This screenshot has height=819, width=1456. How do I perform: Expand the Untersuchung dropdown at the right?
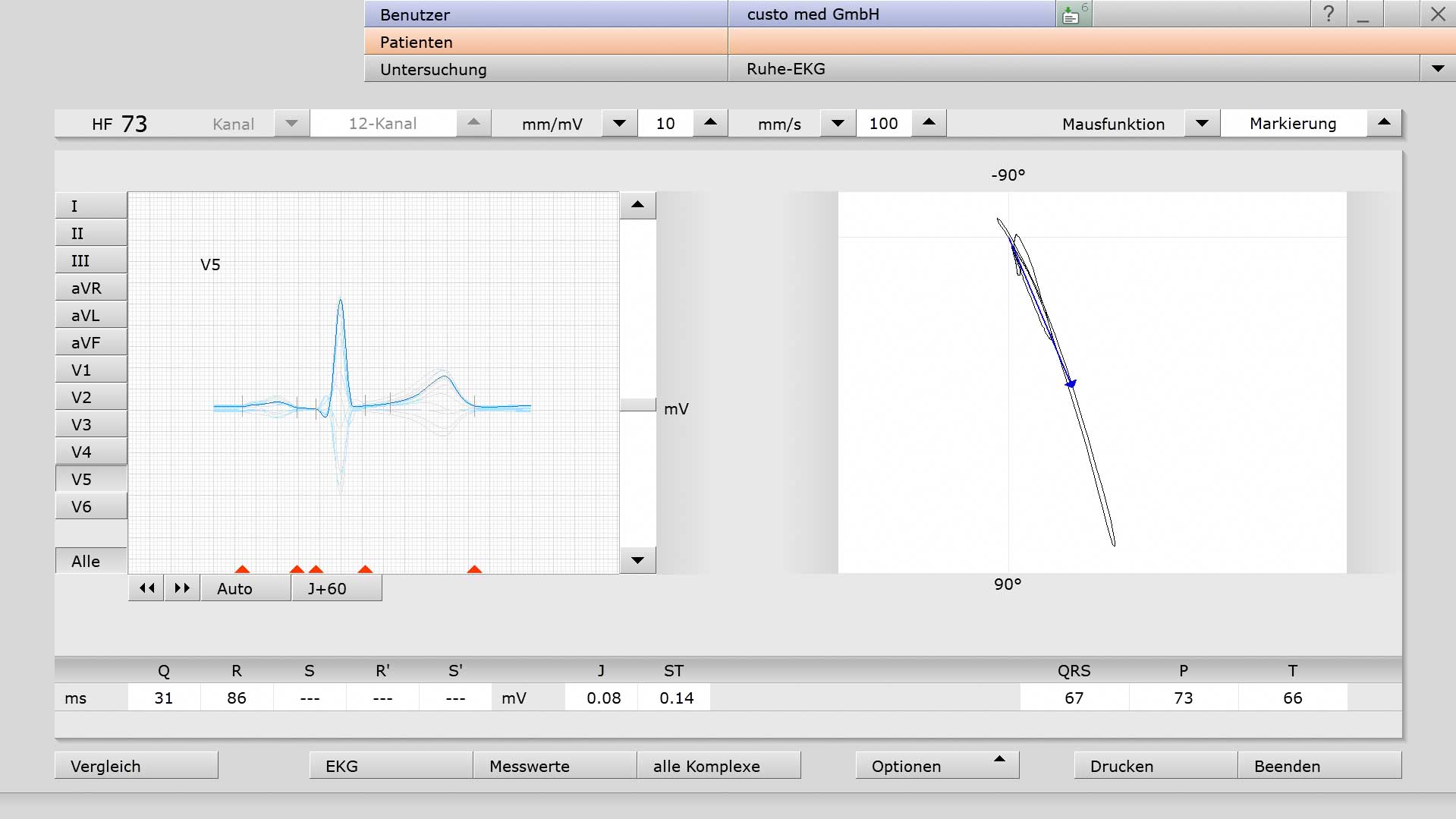(1438, 68)
